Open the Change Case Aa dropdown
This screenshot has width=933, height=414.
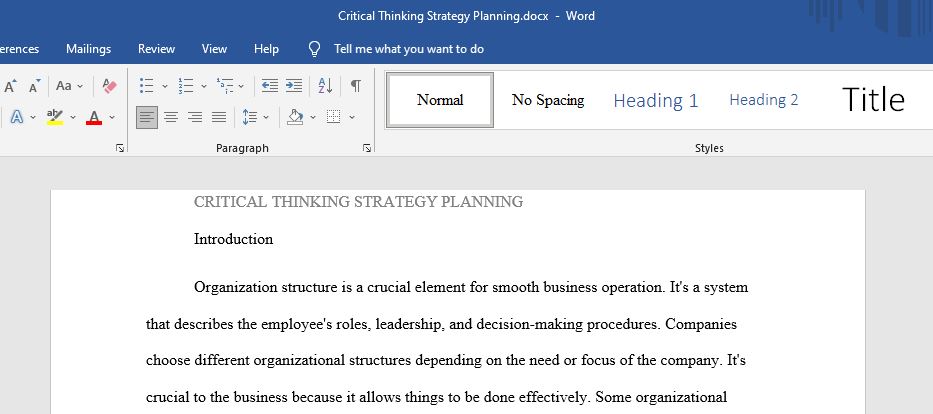pos(70,86)
